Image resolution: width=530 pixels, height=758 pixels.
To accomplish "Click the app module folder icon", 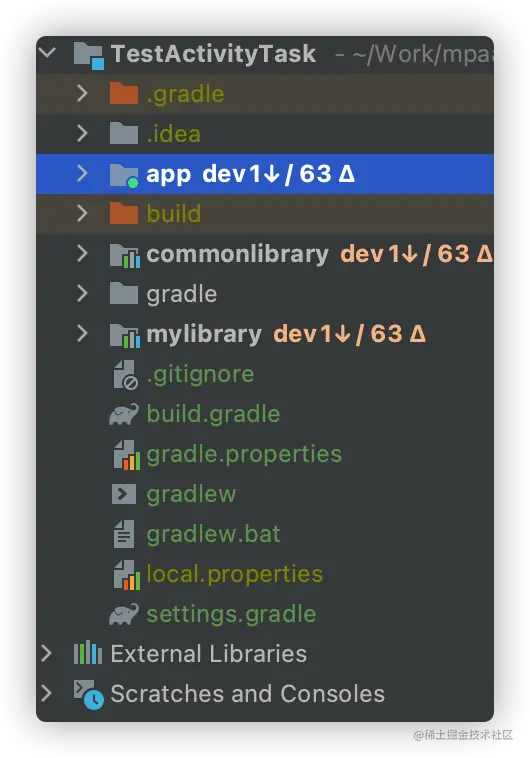I will (x=124, y=175).
